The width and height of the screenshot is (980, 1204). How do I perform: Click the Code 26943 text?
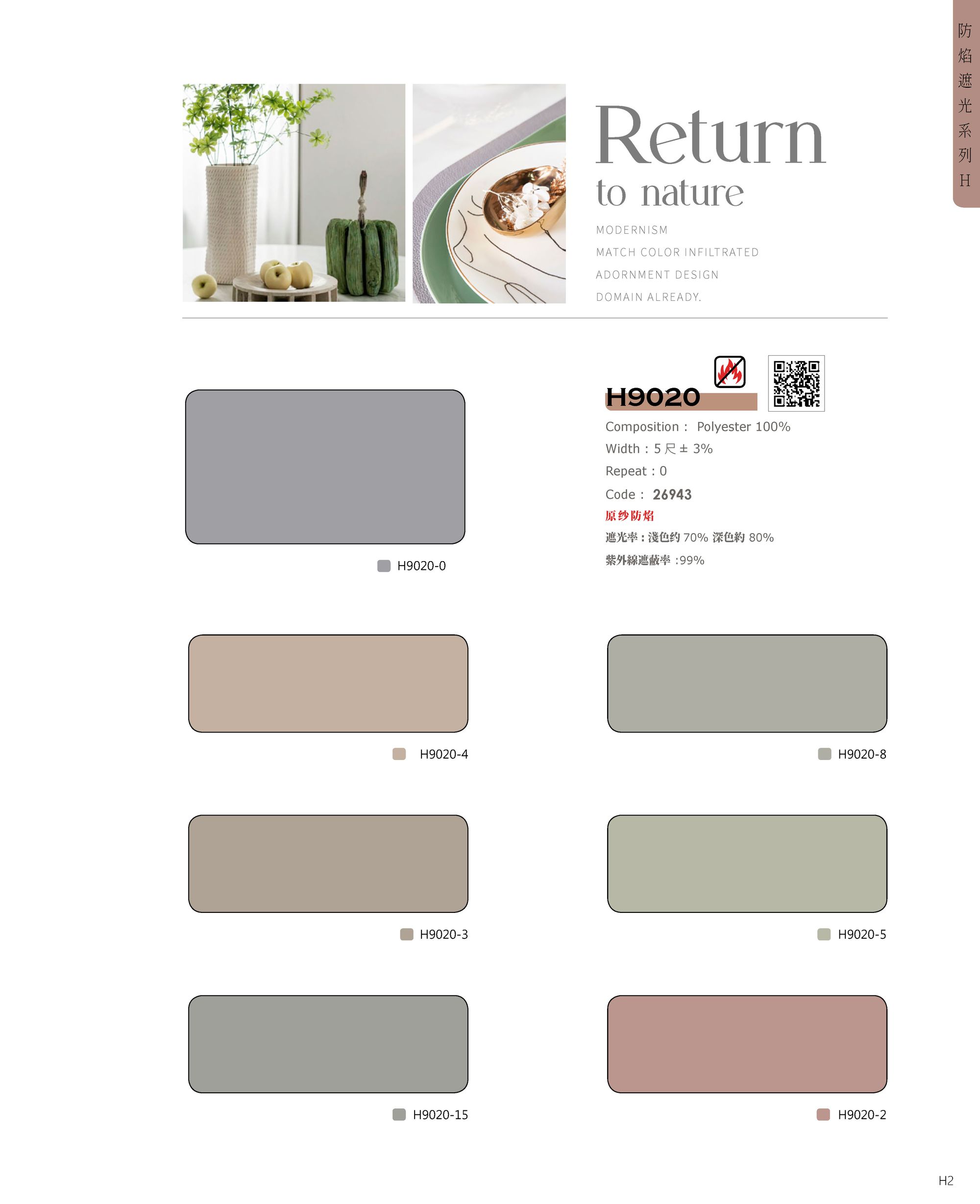click(x=648, y=494)
